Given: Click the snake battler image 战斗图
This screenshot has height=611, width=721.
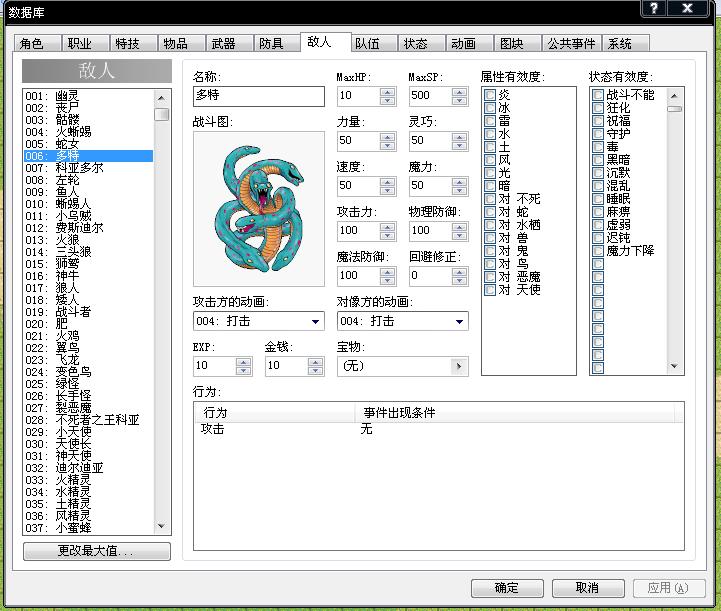Looking at the screenshot, I should (259, 209).
